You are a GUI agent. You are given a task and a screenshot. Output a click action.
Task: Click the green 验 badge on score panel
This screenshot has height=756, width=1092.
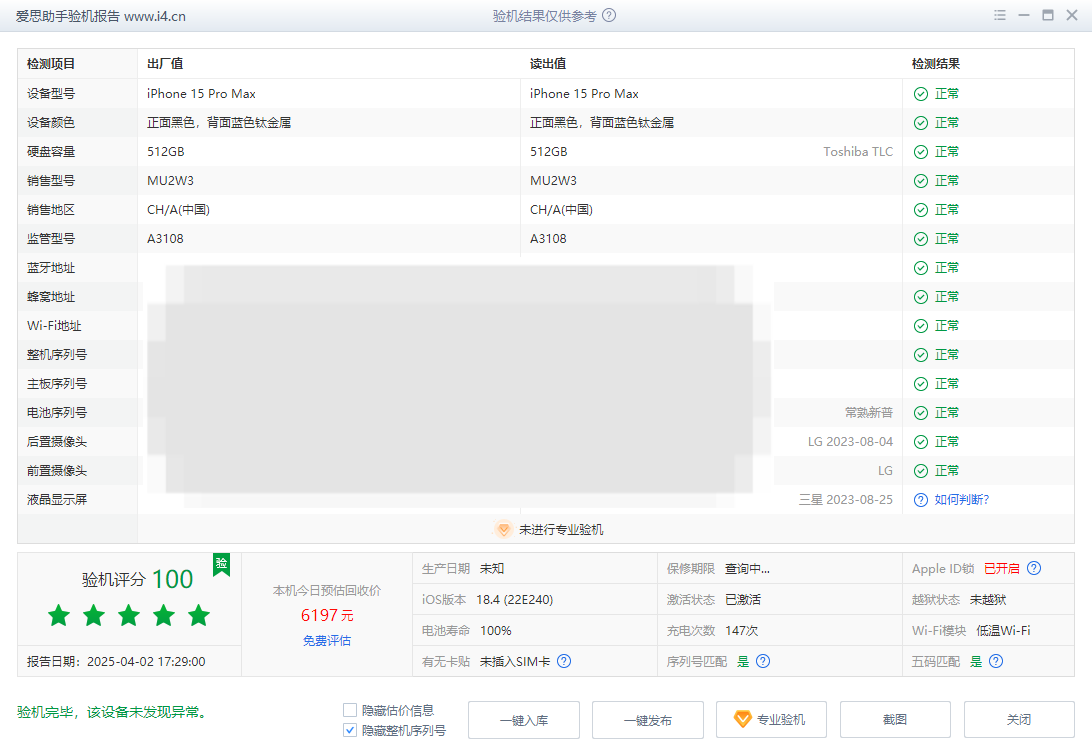(221, 564)
